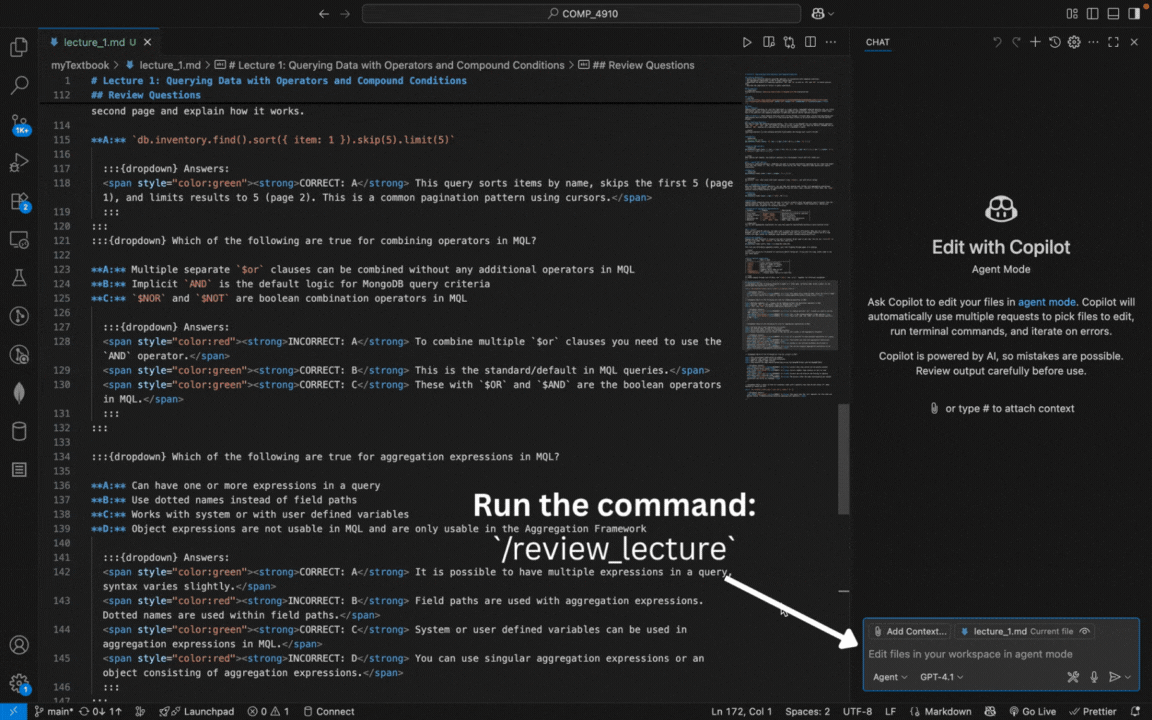Toggle the chat panel to full screen
This screenshot has width=1152, height=720.
pos(1112,42)
